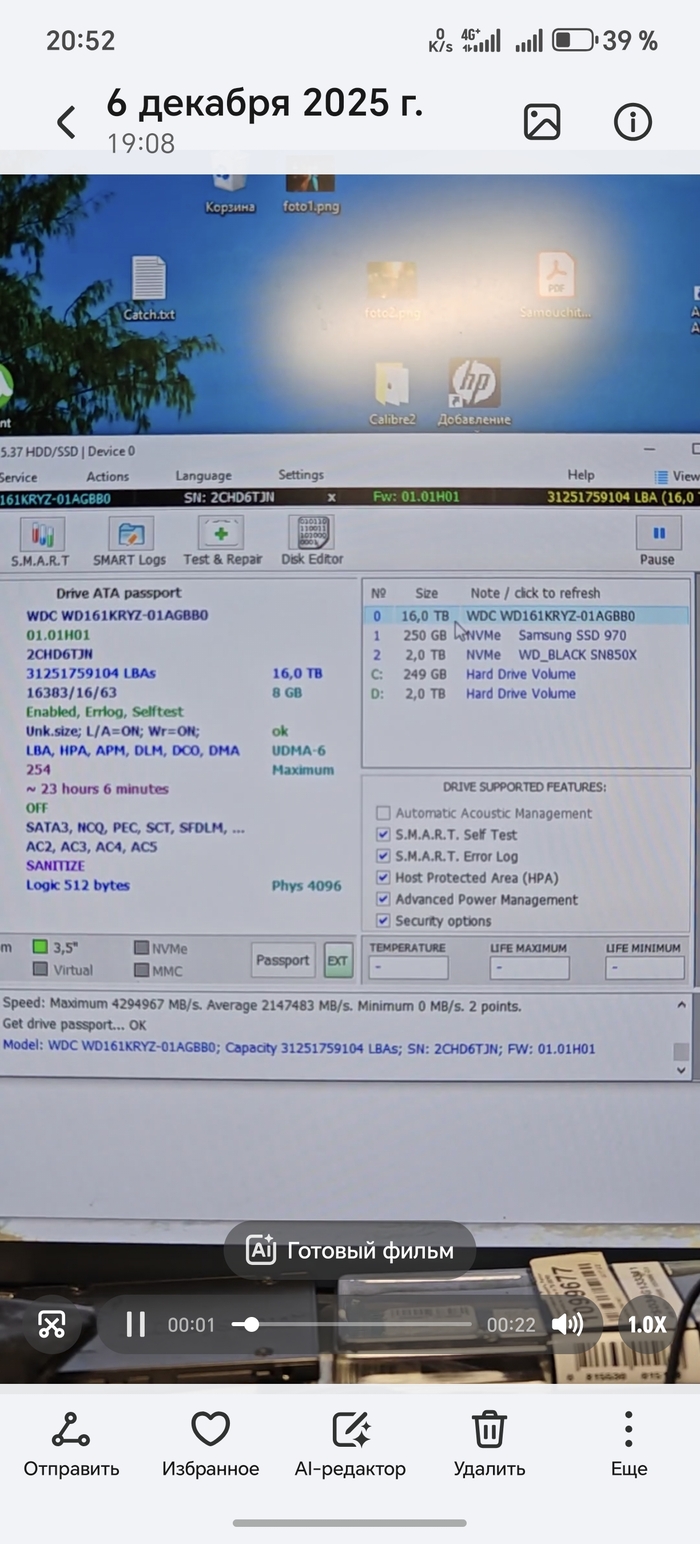Open the S.M.A.R.T toolbar icon

[x=40, y=543]
